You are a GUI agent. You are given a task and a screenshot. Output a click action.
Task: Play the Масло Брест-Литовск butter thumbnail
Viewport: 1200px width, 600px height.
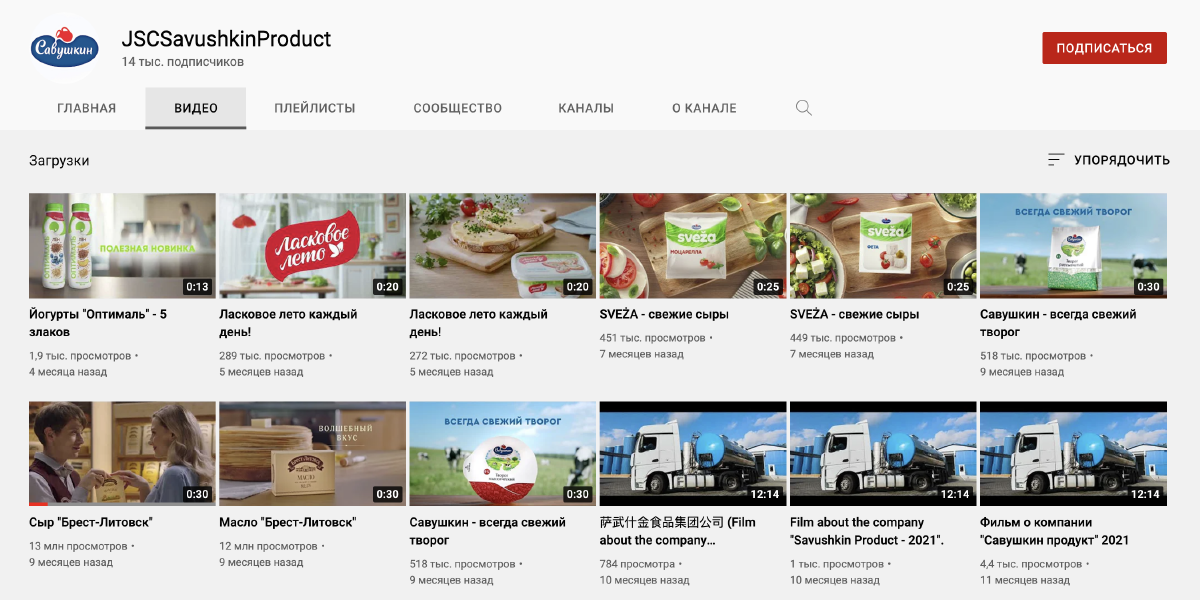click(x=312, y=454)
